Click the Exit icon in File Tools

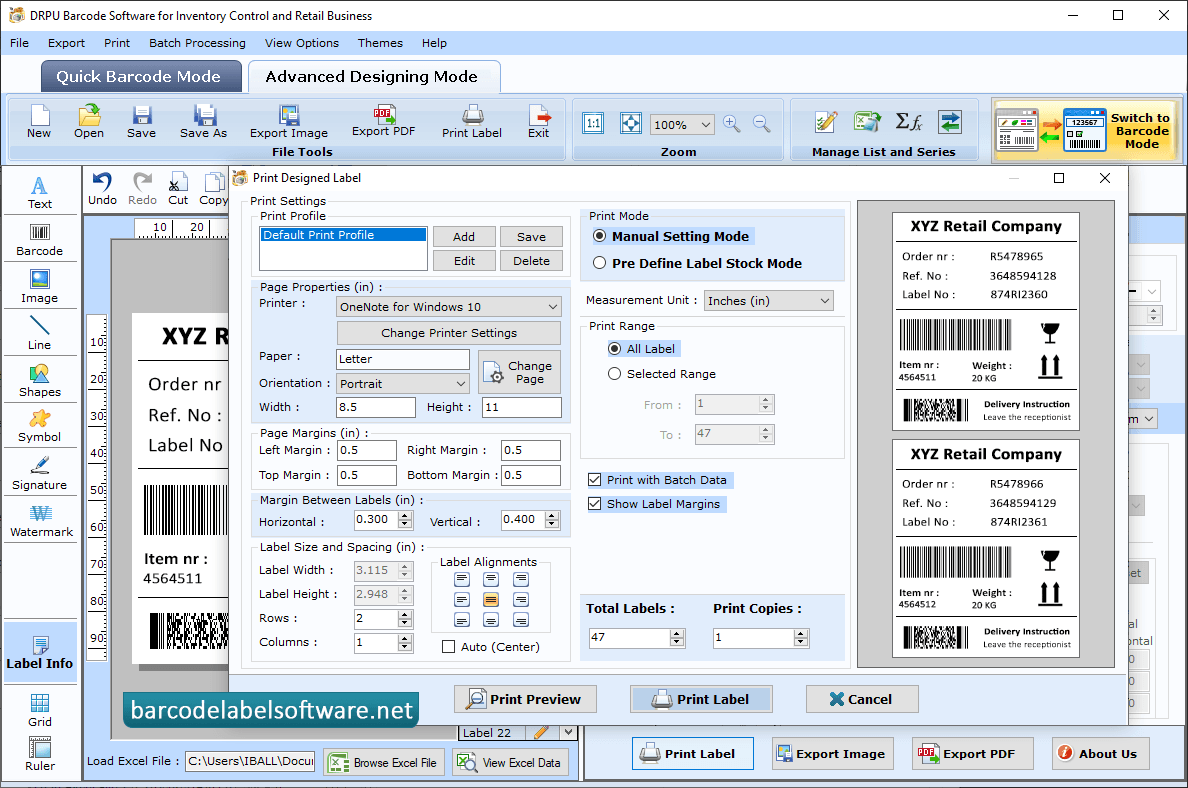pos(539,122)
